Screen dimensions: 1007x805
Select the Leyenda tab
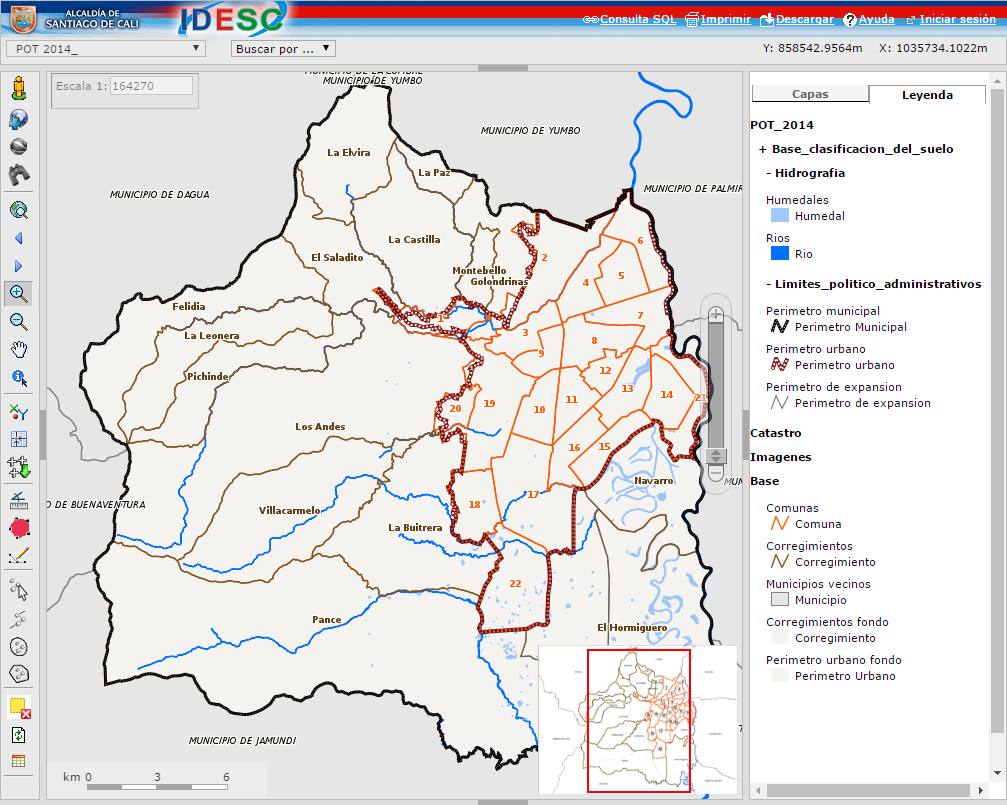[x=927, y=93]
